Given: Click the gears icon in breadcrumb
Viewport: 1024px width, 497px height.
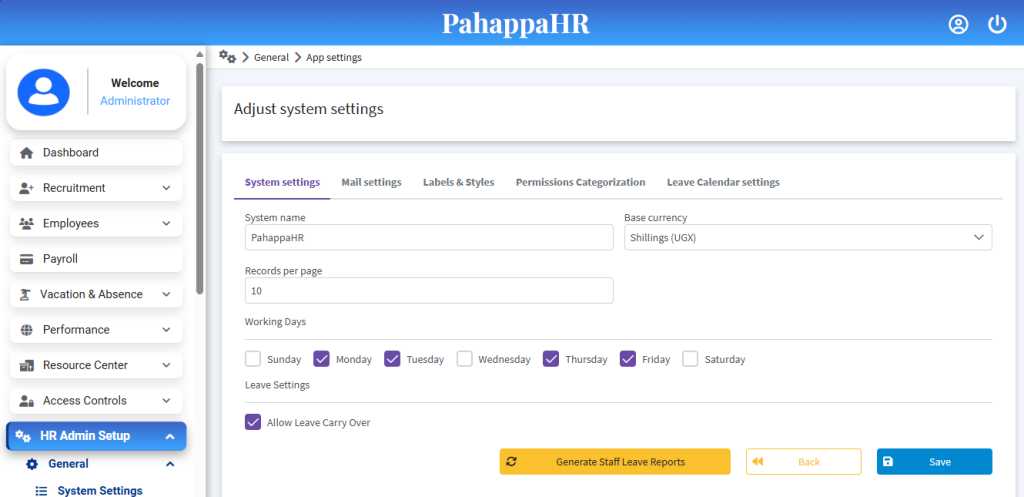Looking at the screenshot, I should click(x=227, y=57).
